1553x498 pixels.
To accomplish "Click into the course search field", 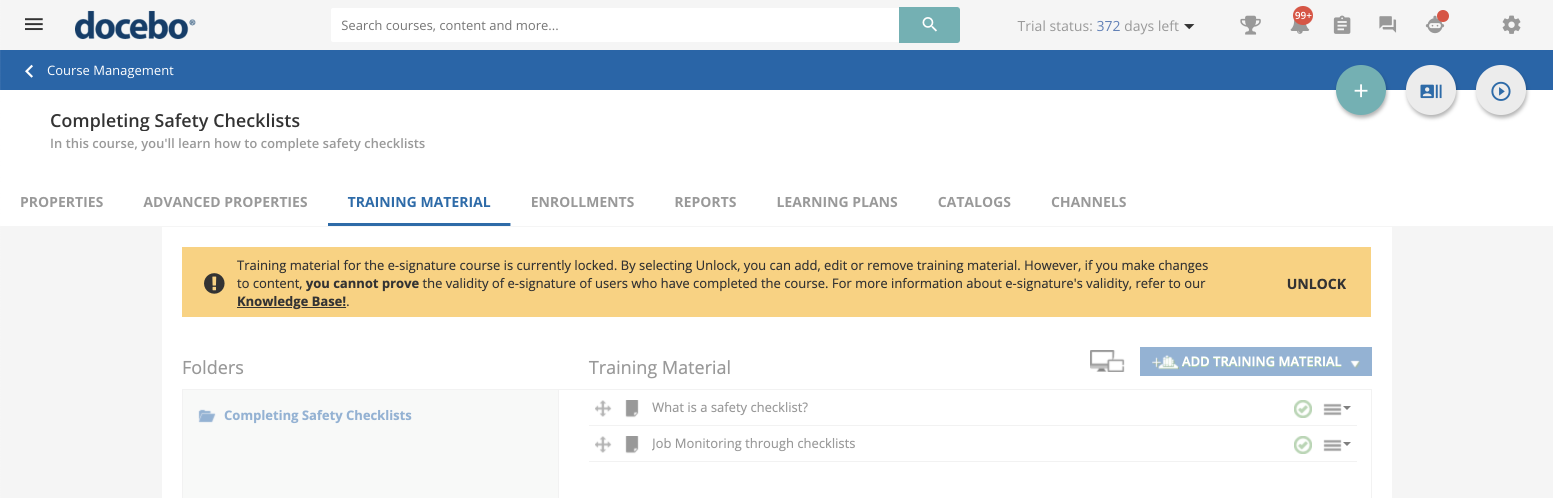I will click(x=614, y=25).
